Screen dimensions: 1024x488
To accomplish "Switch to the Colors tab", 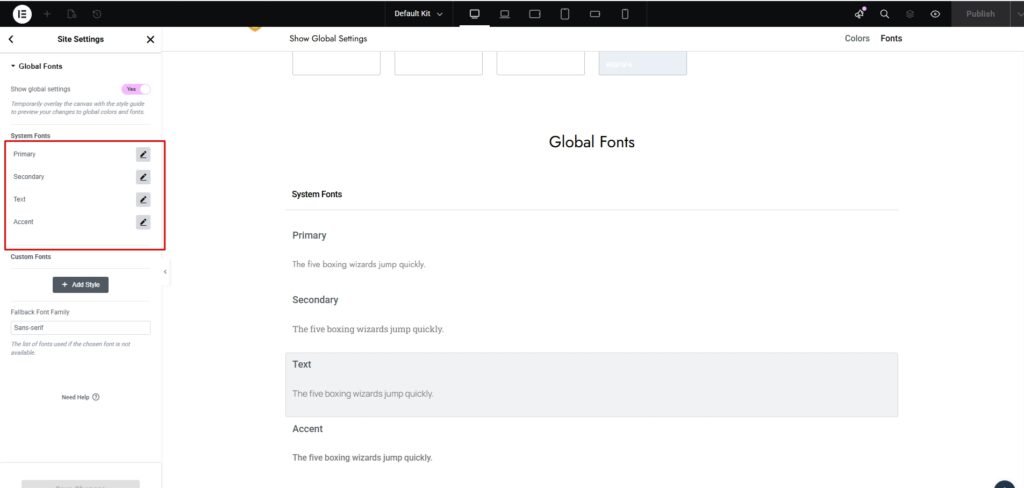I will coord(856,39).
